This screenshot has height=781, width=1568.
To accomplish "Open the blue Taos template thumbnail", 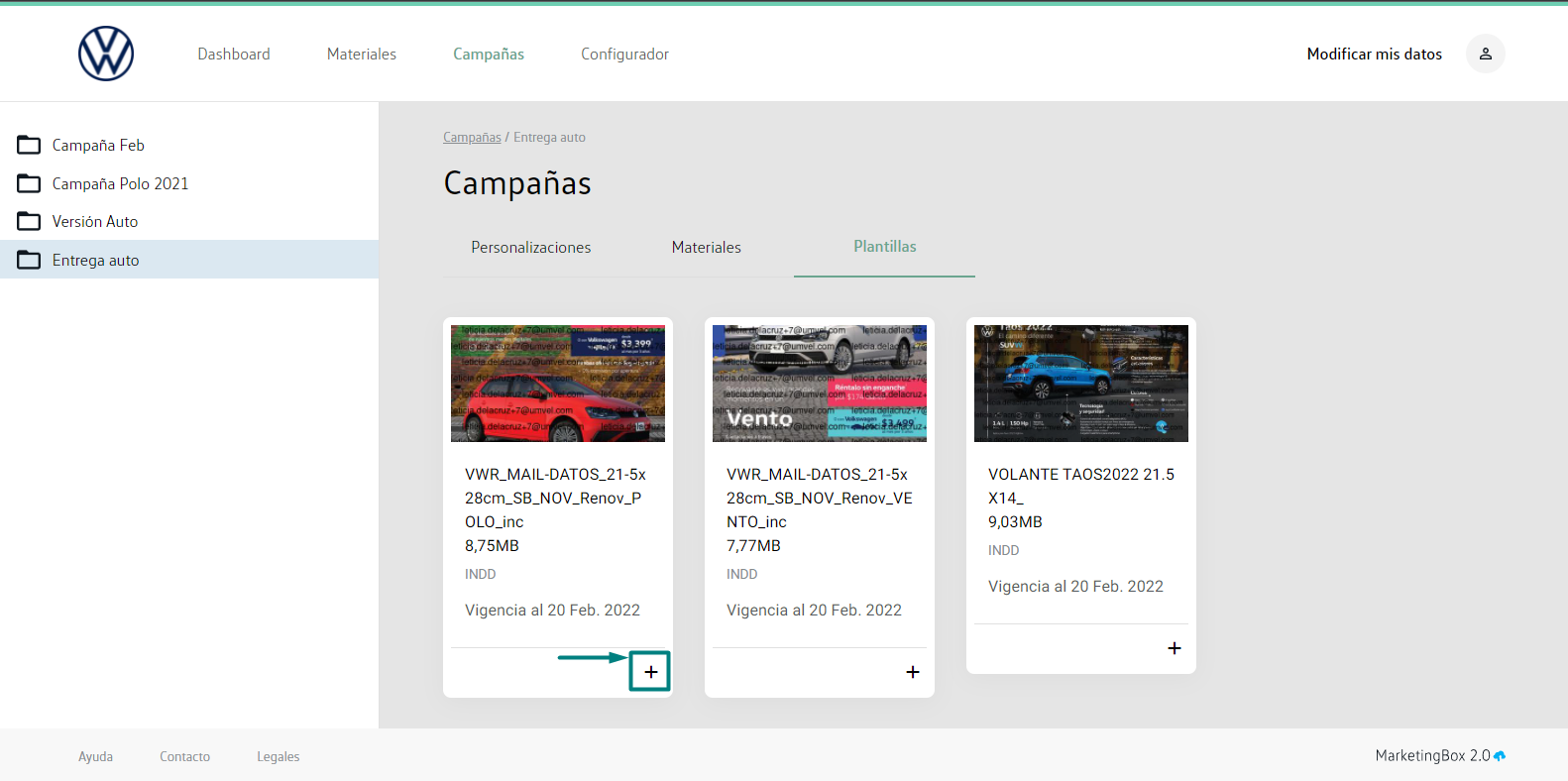I will click(1081, 384).
